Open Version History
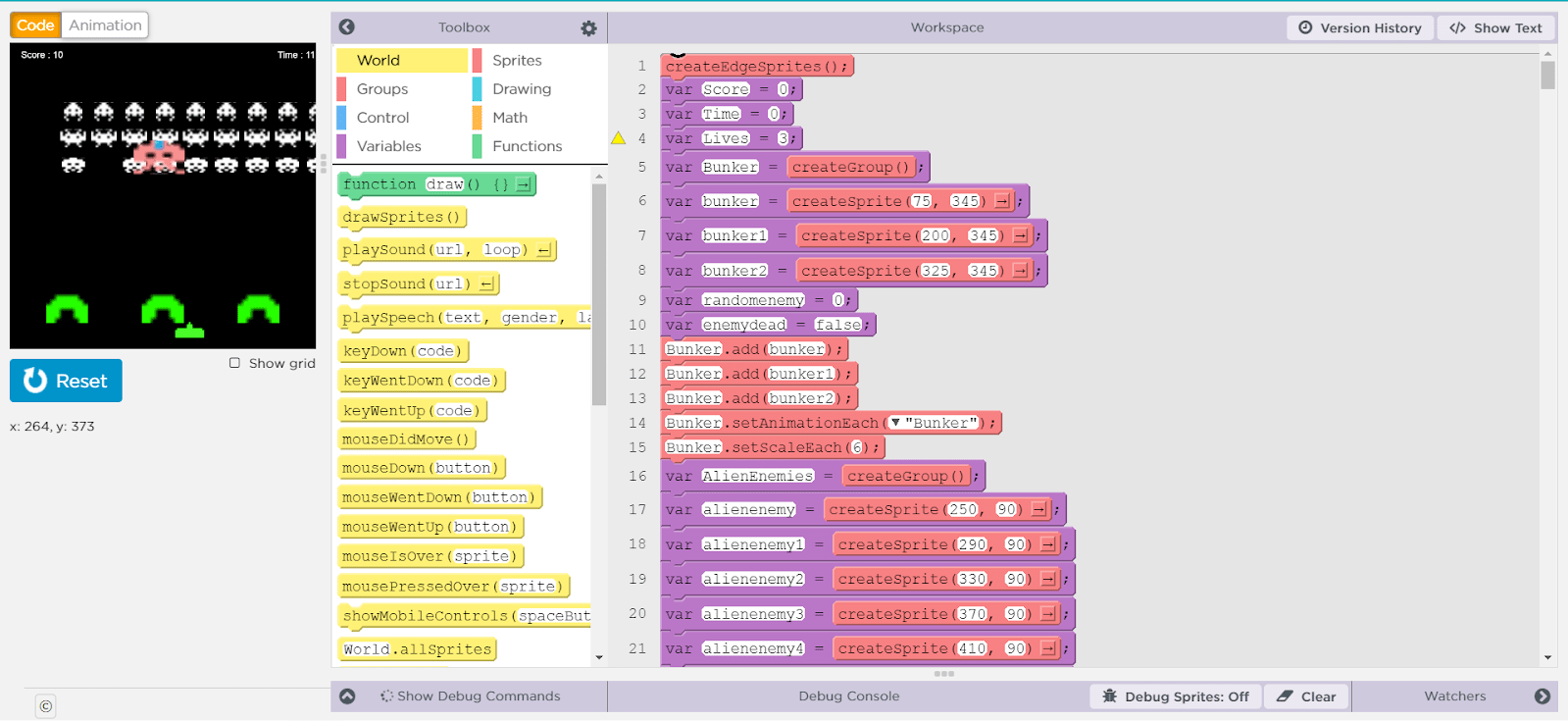The height and width of the screenshot is (721, 1568). coord(1360,27)
